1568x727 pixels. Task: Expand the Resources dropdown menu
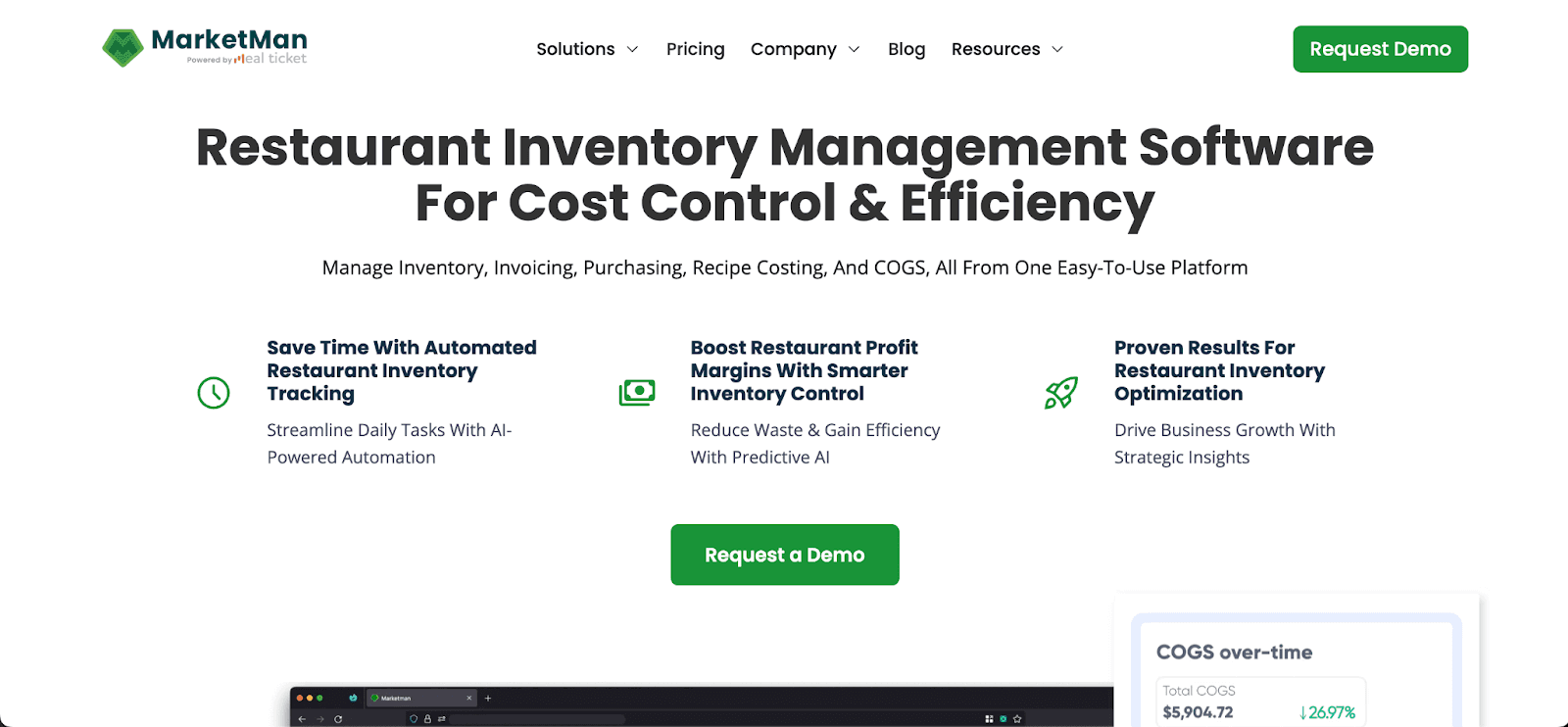click(x=1007, y=49)
